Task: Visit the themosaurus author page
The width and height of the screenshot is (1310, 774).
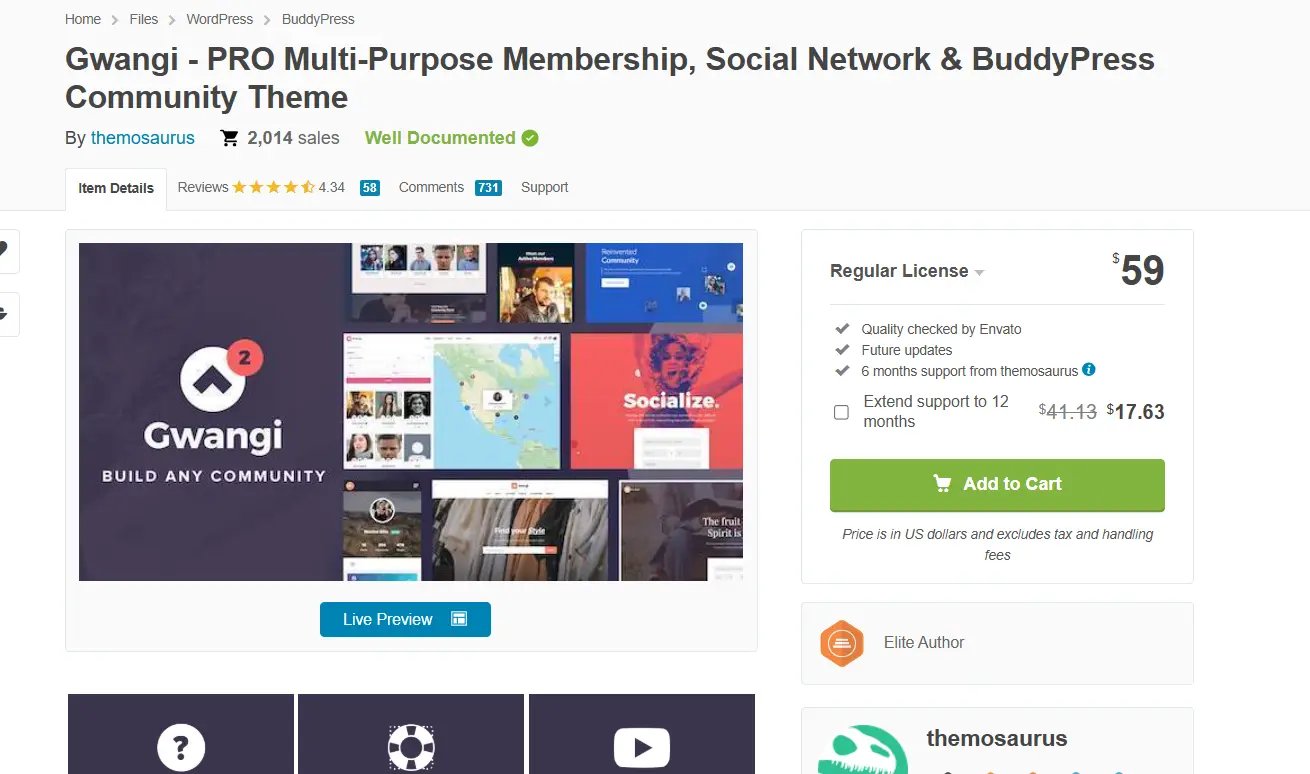Action: click(x=143, y=138)
